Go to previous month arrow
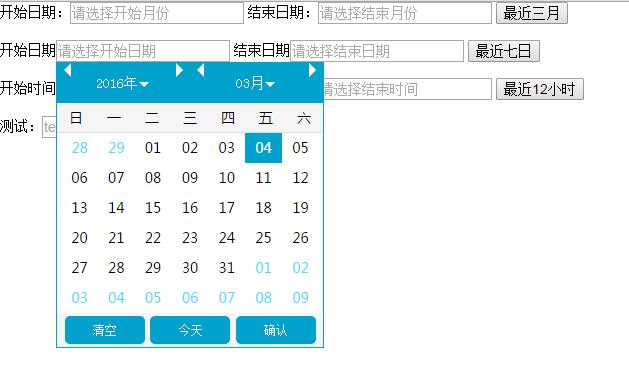This screenshot has width=629, height=366. 201,70
